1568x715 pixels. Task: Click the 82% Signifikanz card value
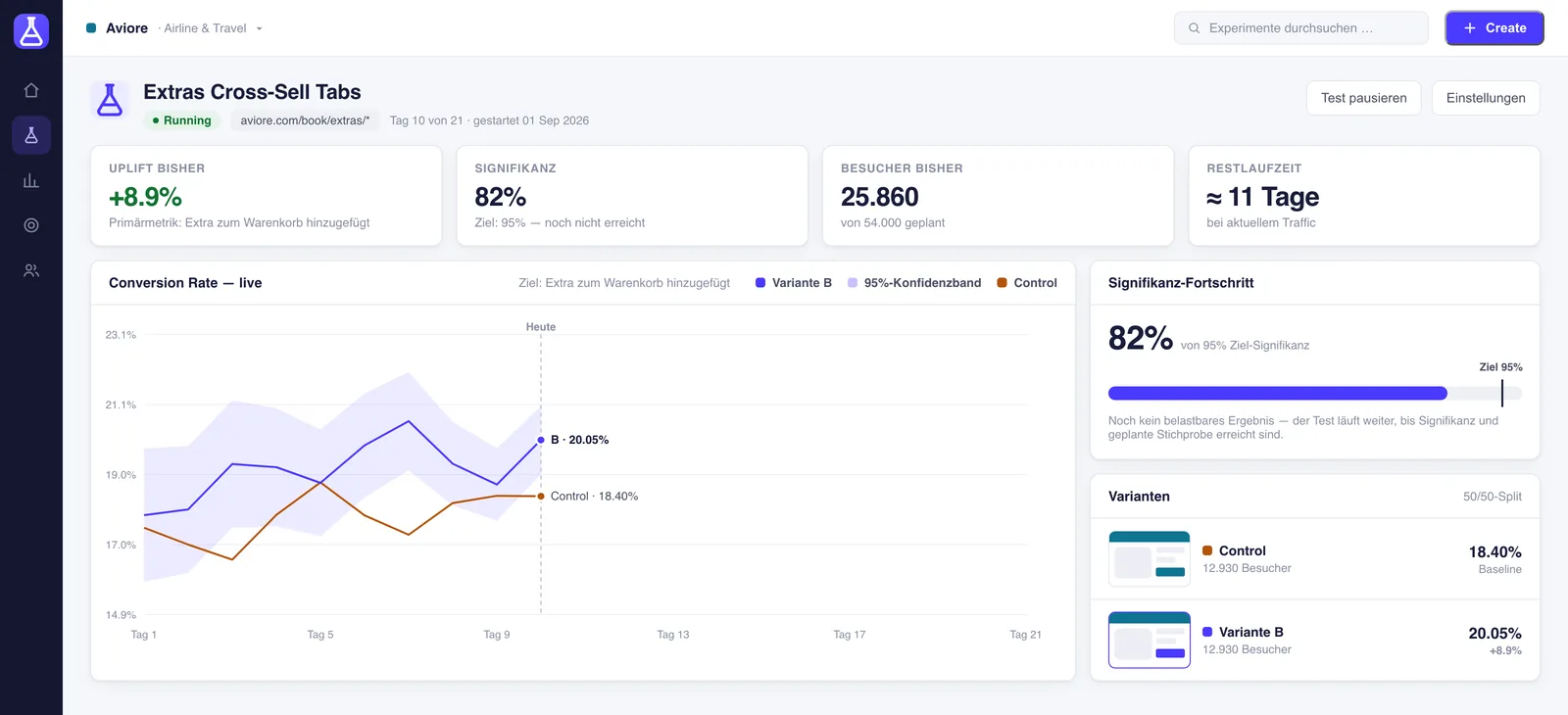(x=501, y=197)
